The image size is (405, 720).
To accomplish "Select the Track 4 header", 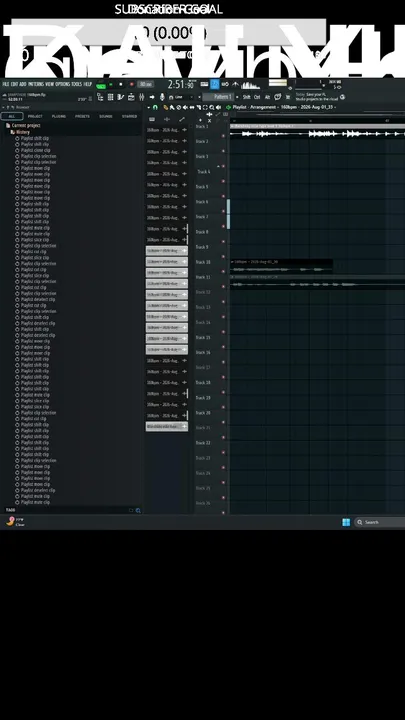I will tap(203, 172).
